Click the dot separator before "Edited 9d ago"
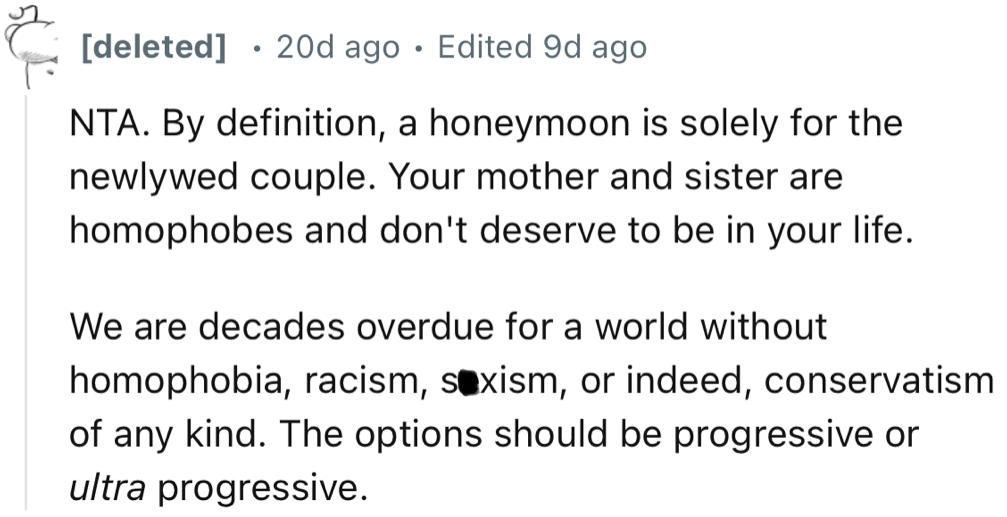 coord(418,47)
